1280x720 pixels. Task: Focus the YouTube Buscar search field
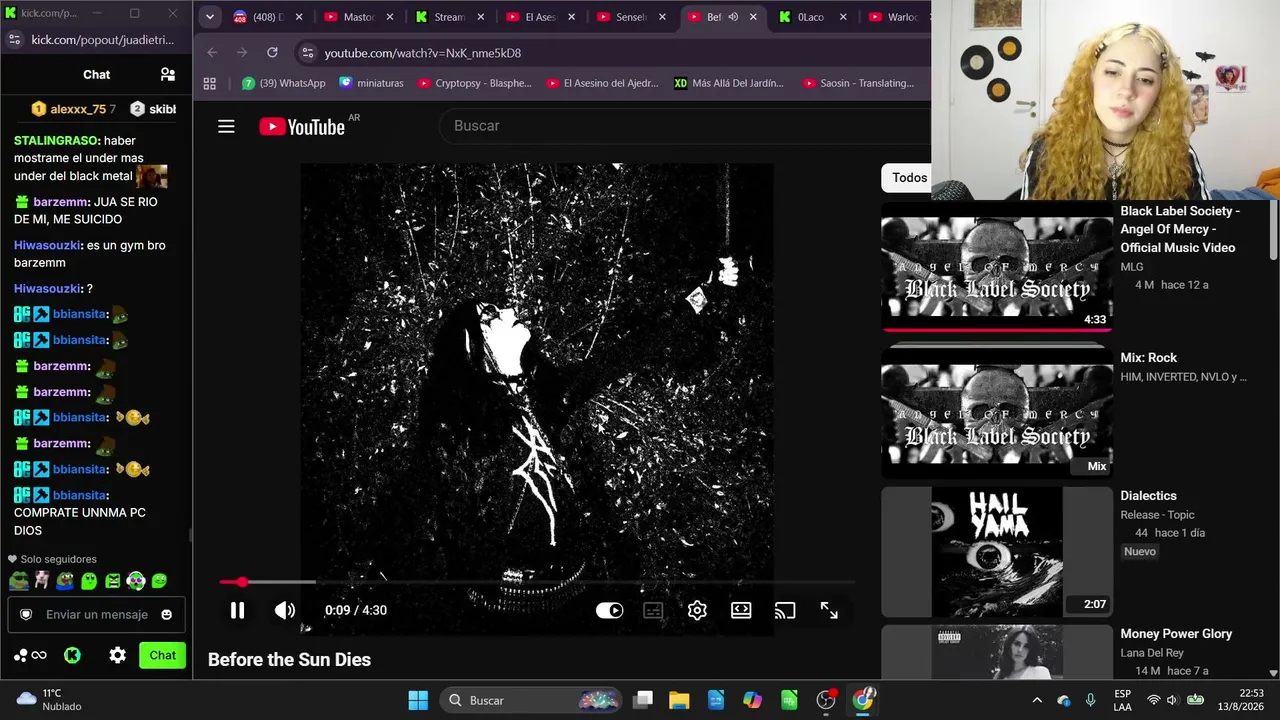(685, 126)
